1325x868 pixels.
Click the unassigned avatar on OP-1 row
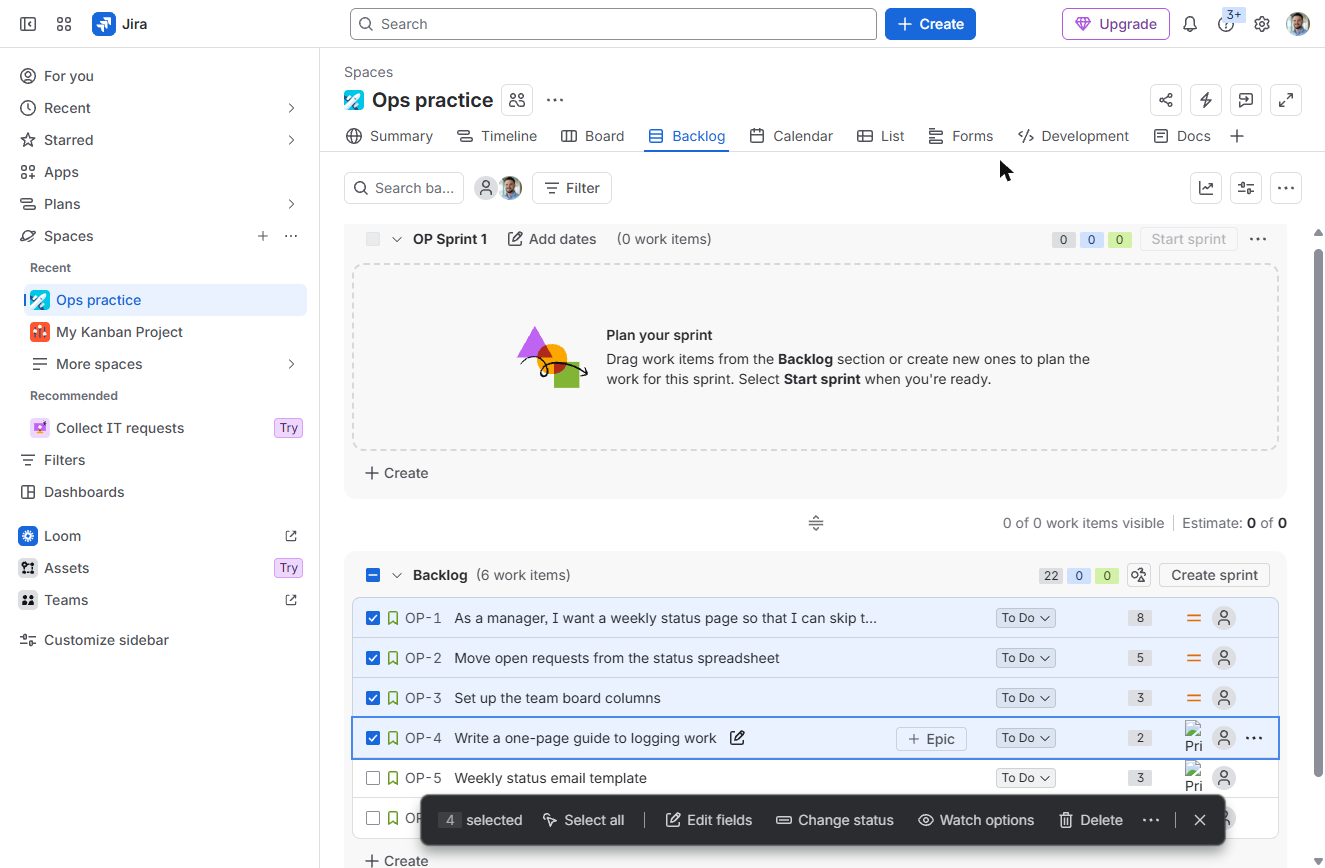(1223, 618)
